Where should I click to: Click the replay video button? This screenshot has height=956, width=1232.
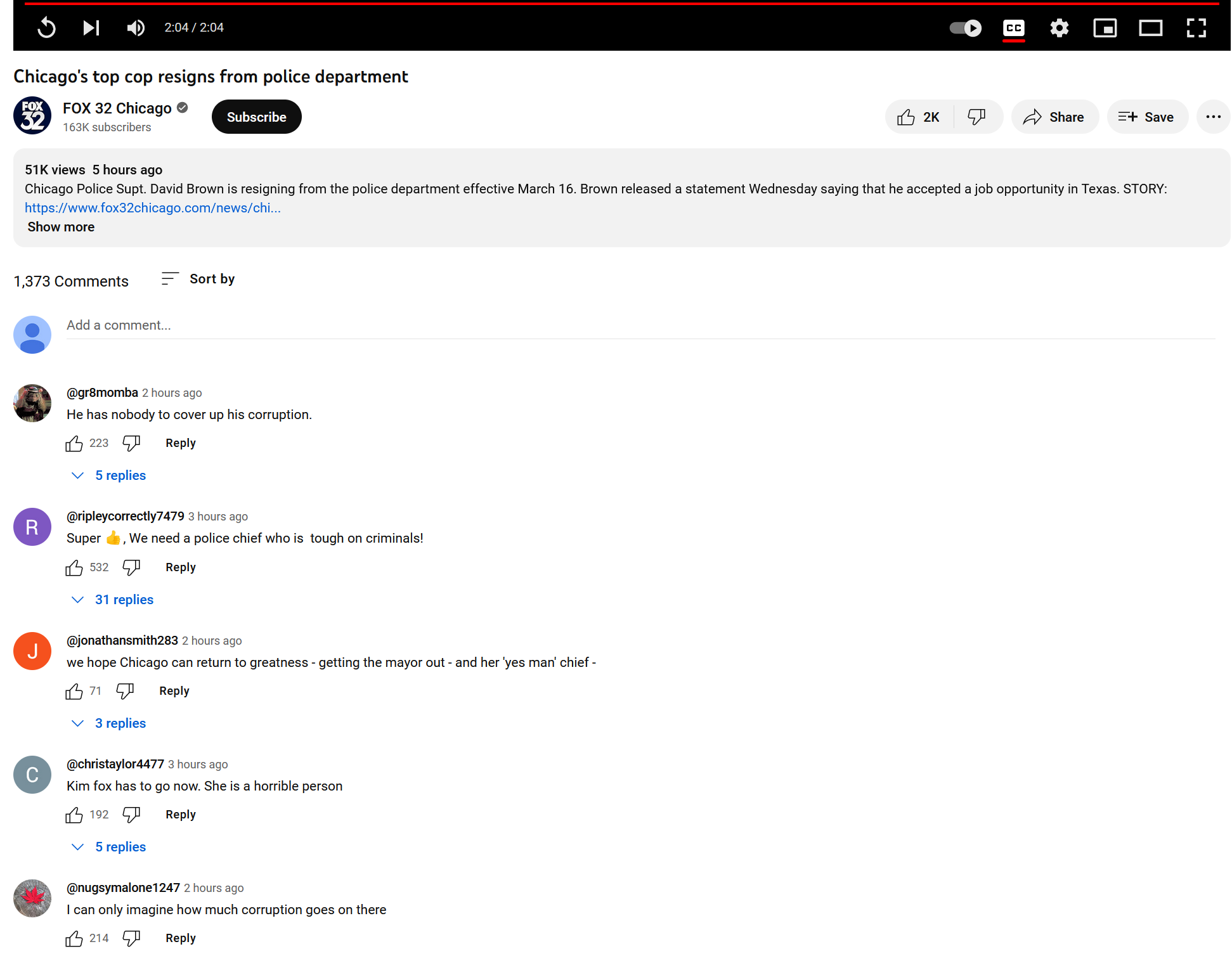(46, 28)
